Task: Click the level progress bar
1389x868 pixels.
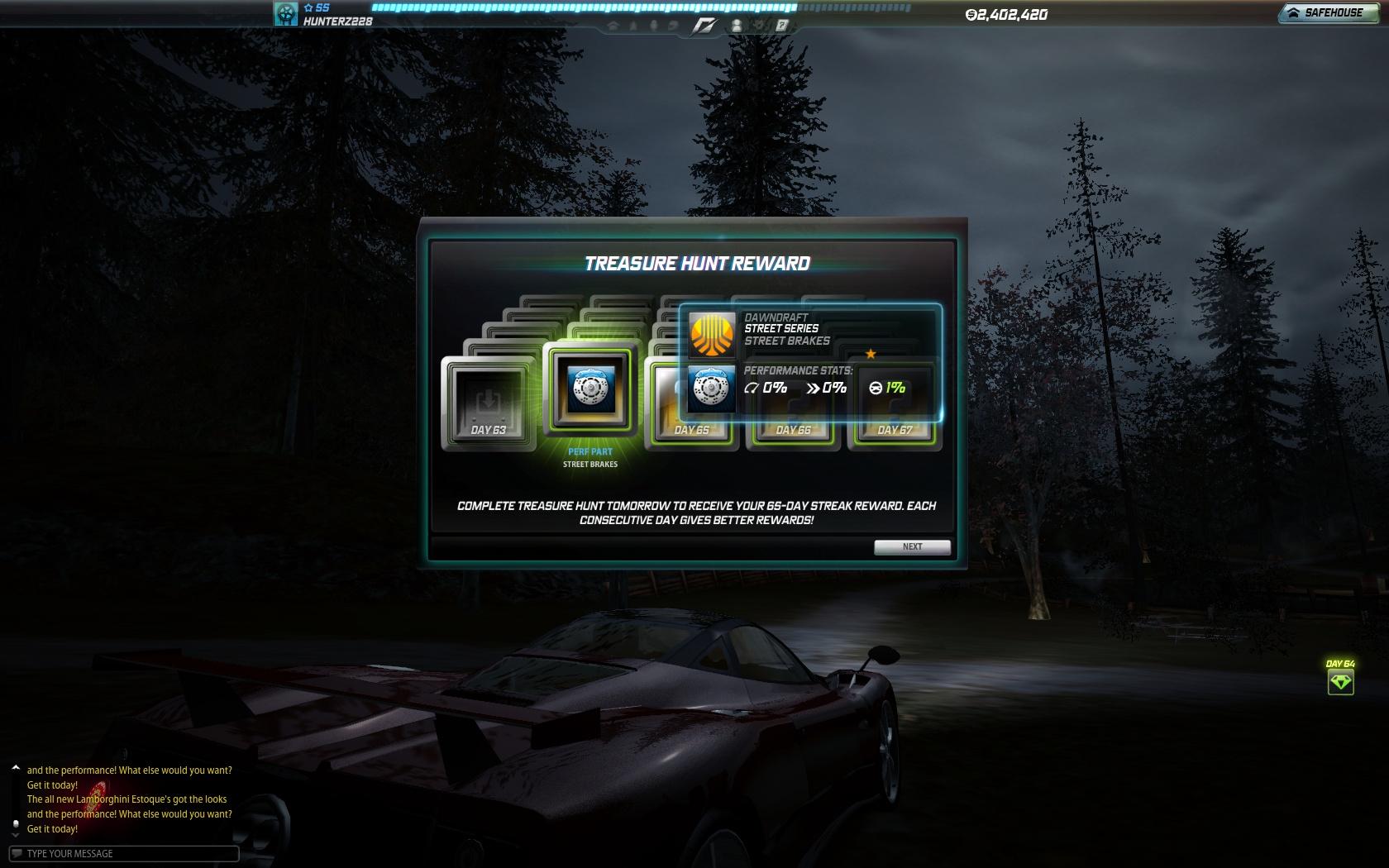Action: (x=642, y=8)
